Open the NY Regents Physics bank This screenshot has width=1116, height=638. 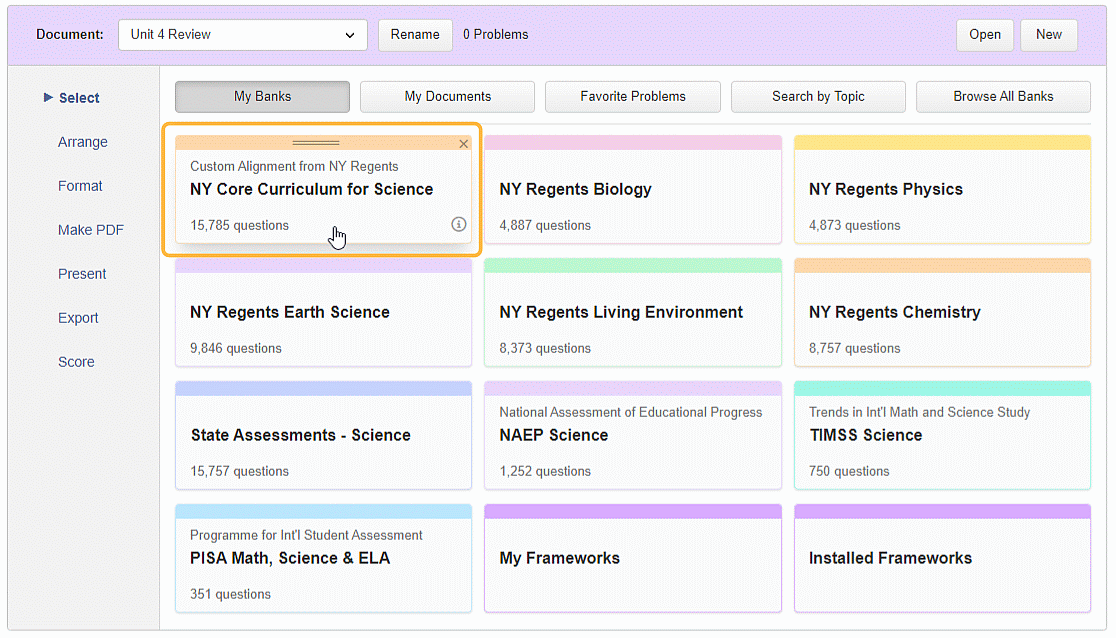942,189
